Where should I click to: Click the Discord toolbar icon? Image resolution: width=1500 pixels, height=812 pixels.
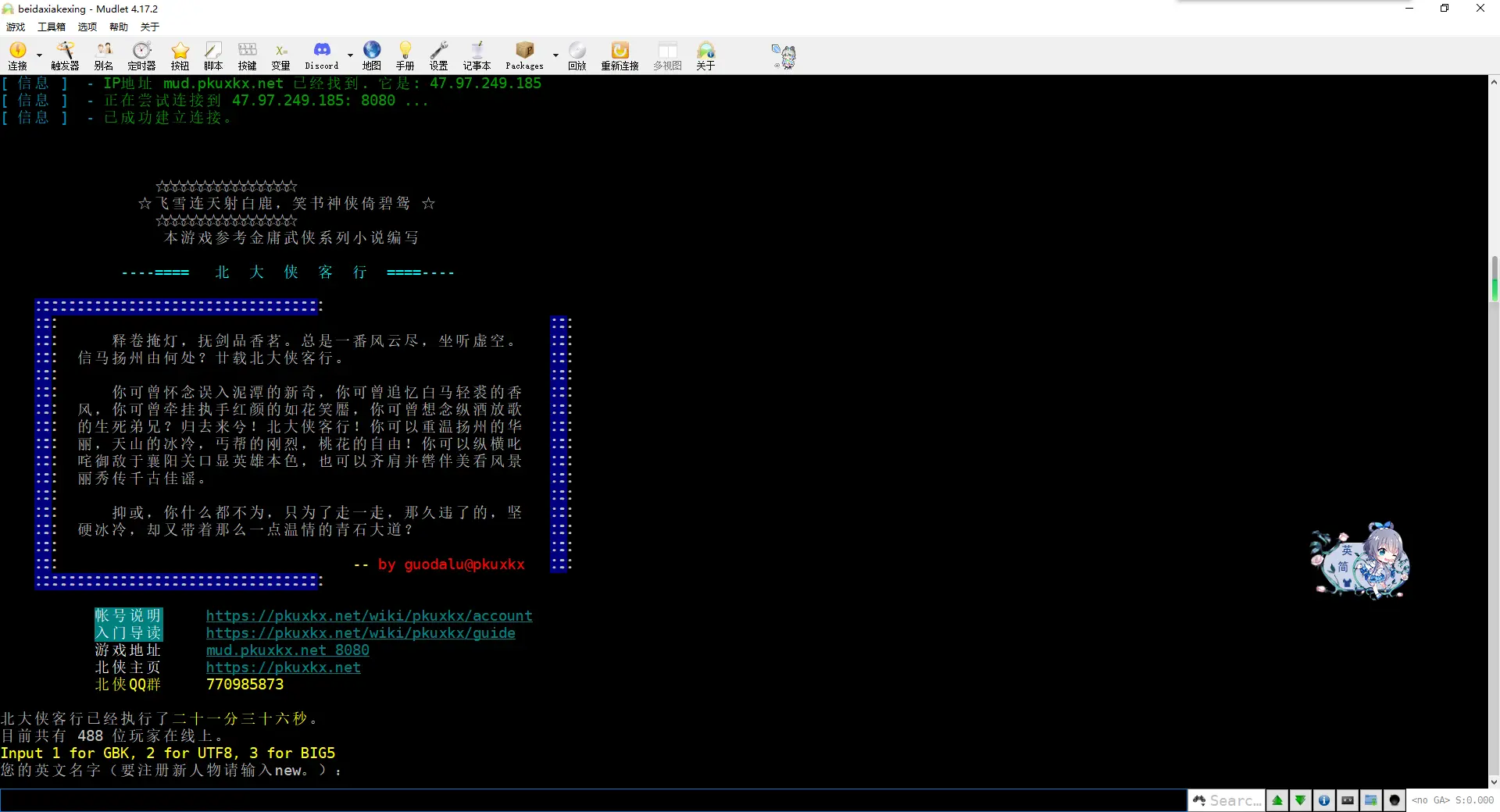tap(322, 56)
